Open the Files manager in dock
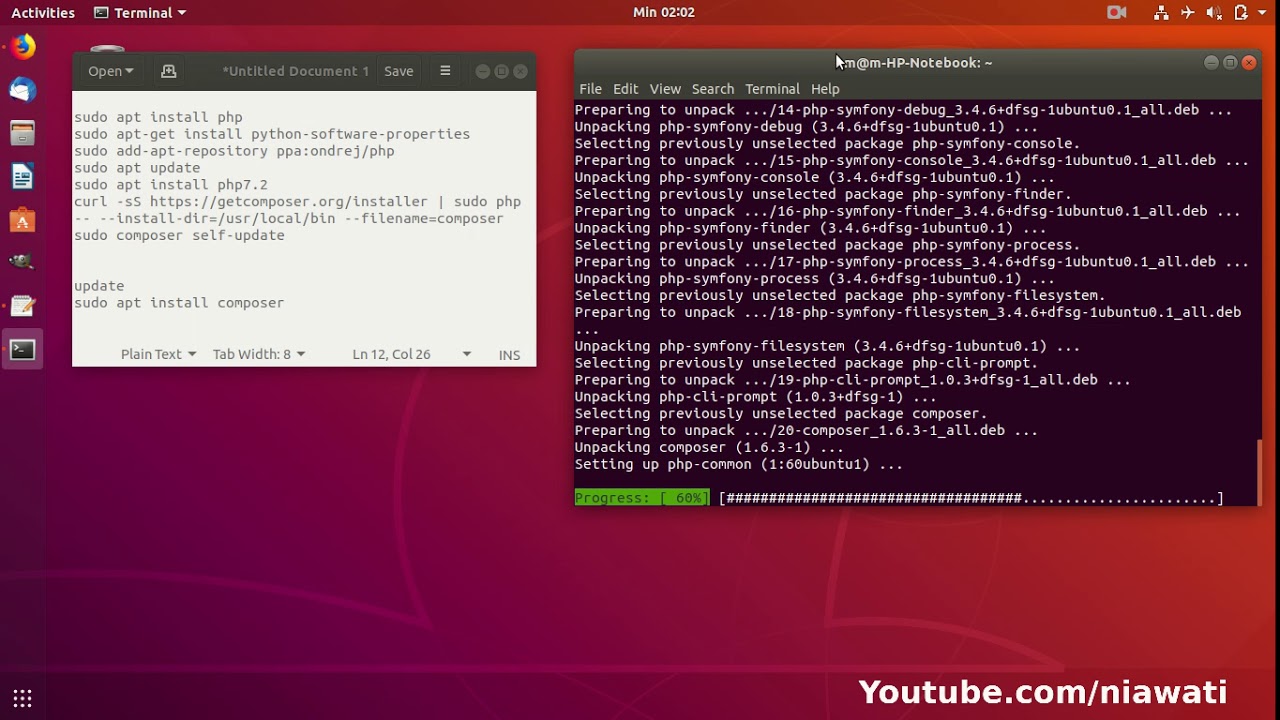Screen dimensions: 1280x720 pyautogui.click(x=22, y=133)
